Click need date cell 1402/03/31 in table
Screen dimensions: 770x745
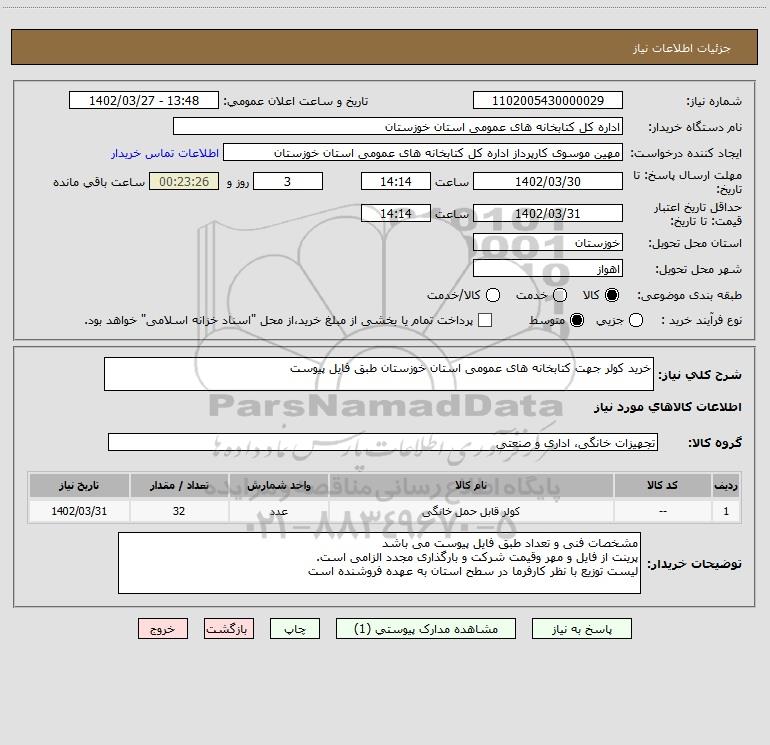click(79, 511)
